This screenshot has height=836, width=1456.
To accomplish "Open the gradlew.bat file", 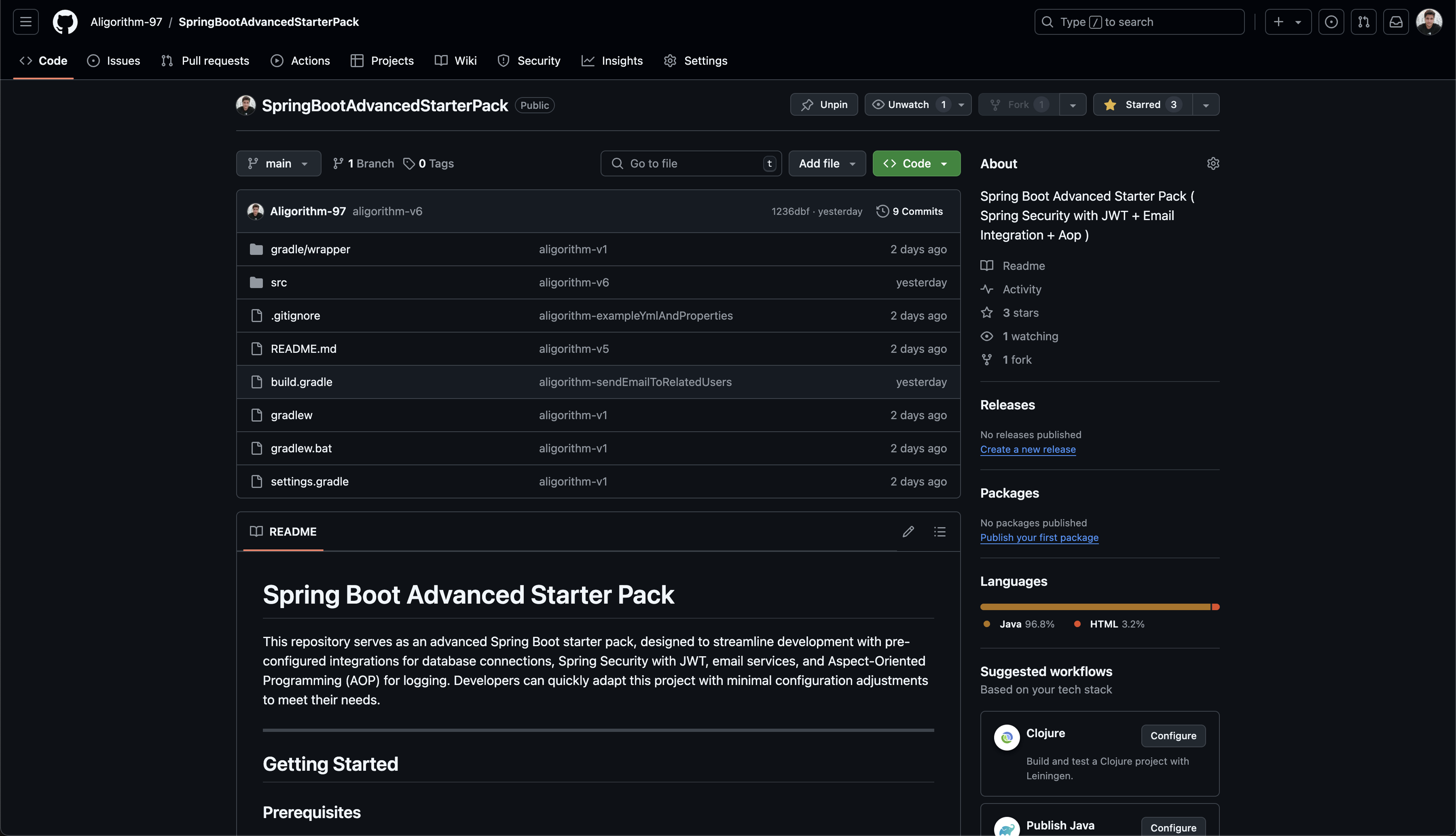I will coord(301,448).
